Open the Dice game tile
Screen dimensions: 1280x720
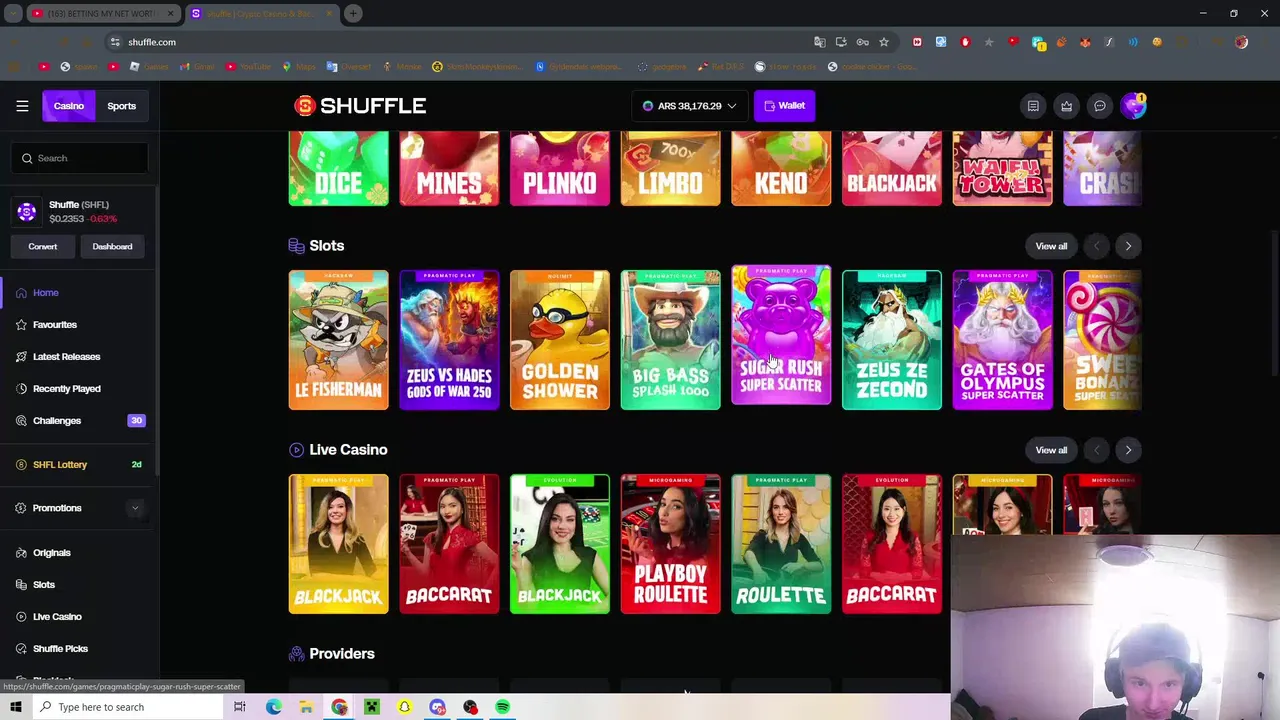(339, 168)
